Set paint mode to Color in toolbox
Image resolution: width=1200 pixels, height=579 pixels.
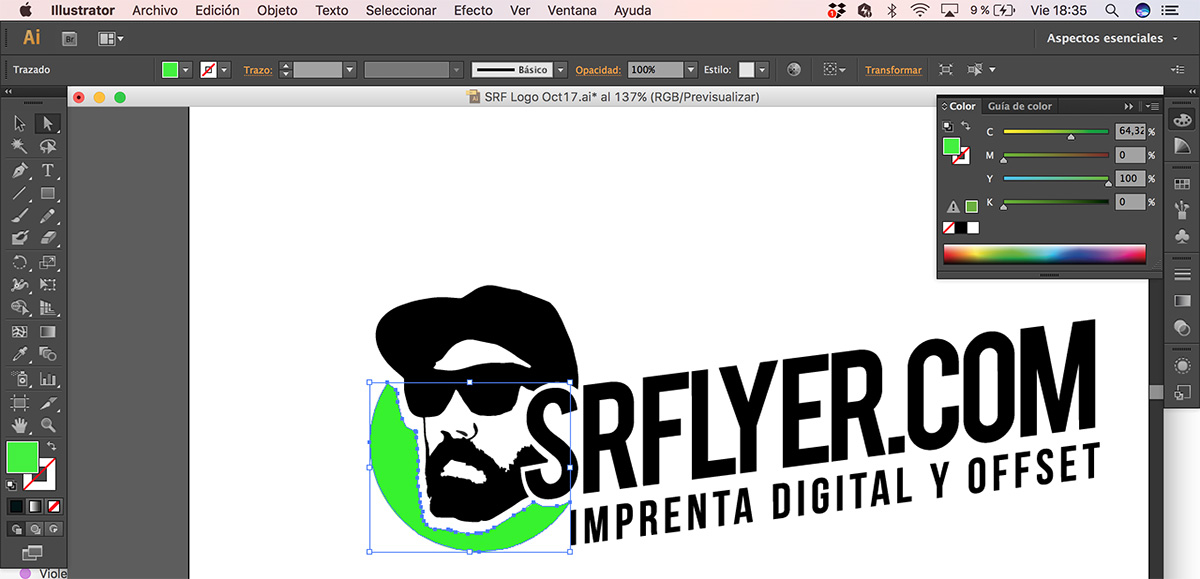[x=17, y=506]
